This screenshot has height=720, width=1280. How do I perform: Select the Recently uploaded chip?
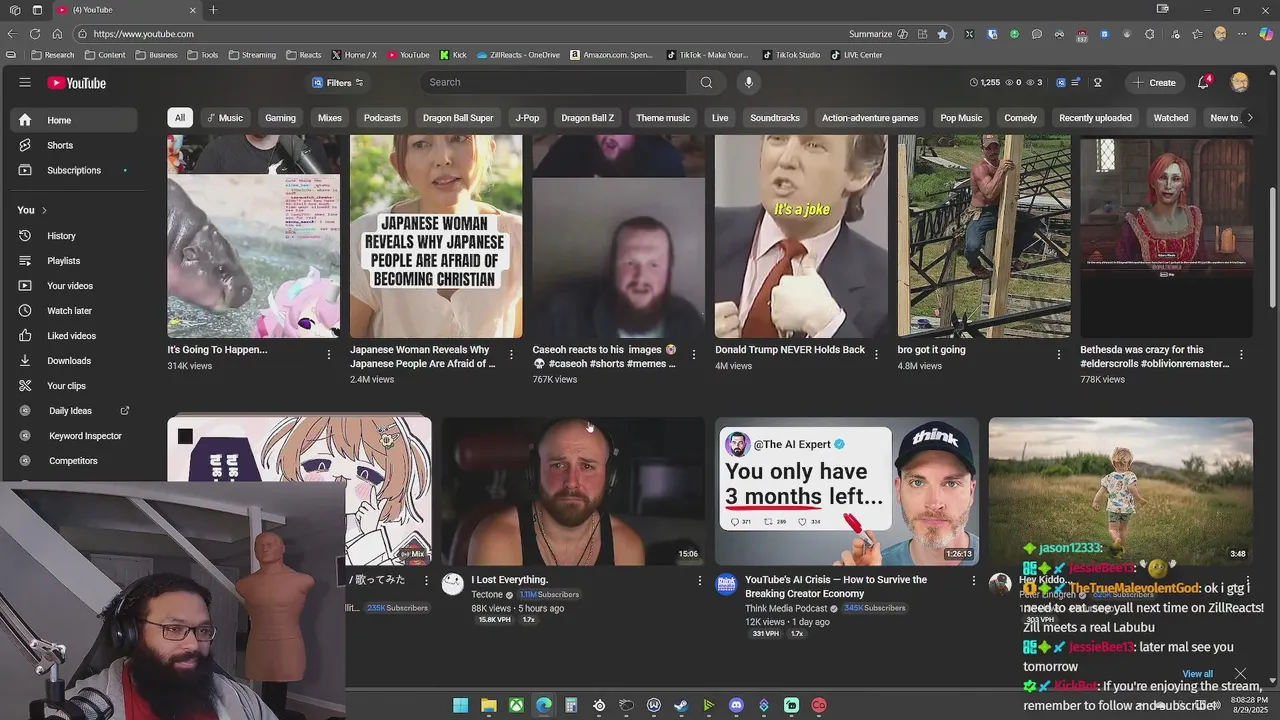(1095, 118)
